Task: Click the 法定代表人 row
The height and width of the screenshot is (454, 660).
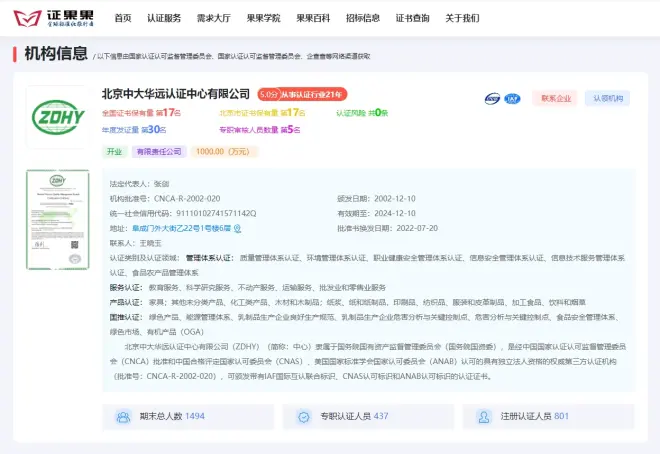Action: [x=139, y=184]
